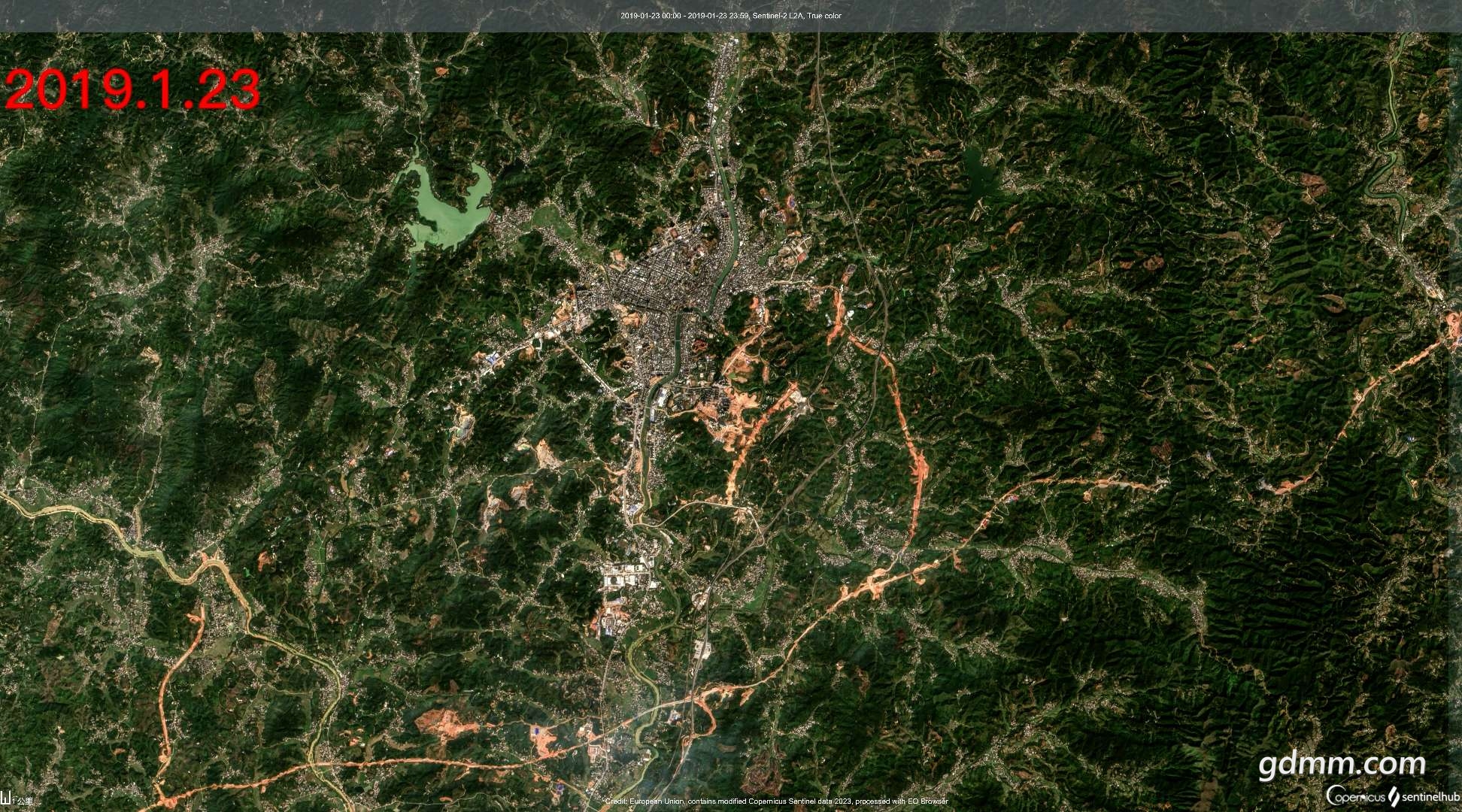Open the gdmm.com watermark link

pyautogui.click(x=1342, y=765)
